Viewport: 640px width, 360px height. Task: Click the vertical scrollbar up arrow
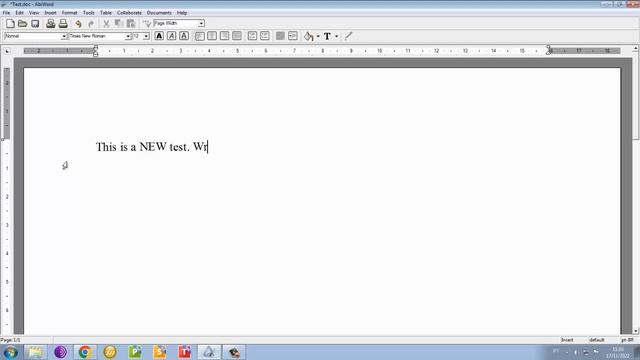[x=636, y=49]
